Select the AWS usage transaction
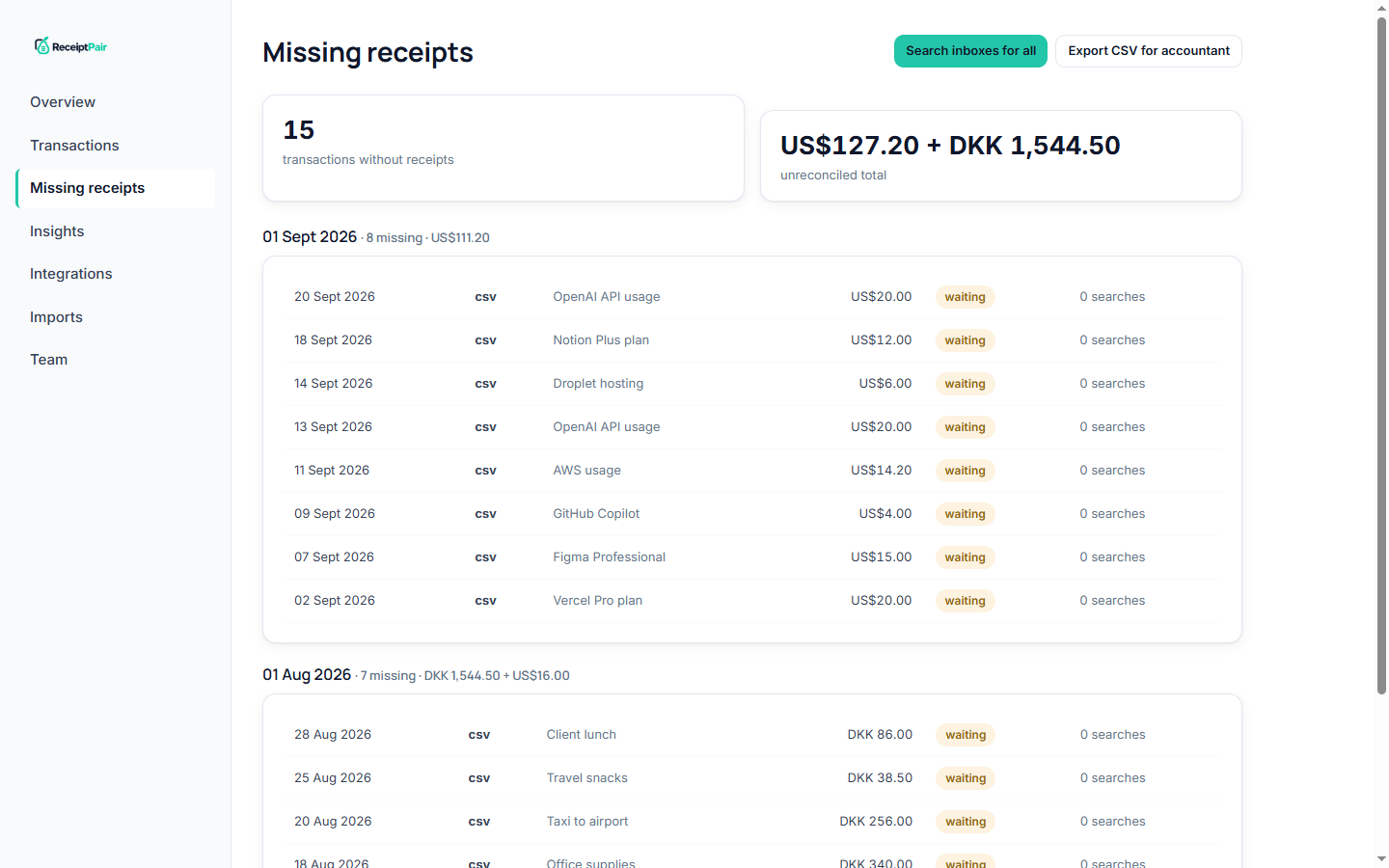Screen dimensions: 1389x868 pyautogui.click(x=752, y=471)
